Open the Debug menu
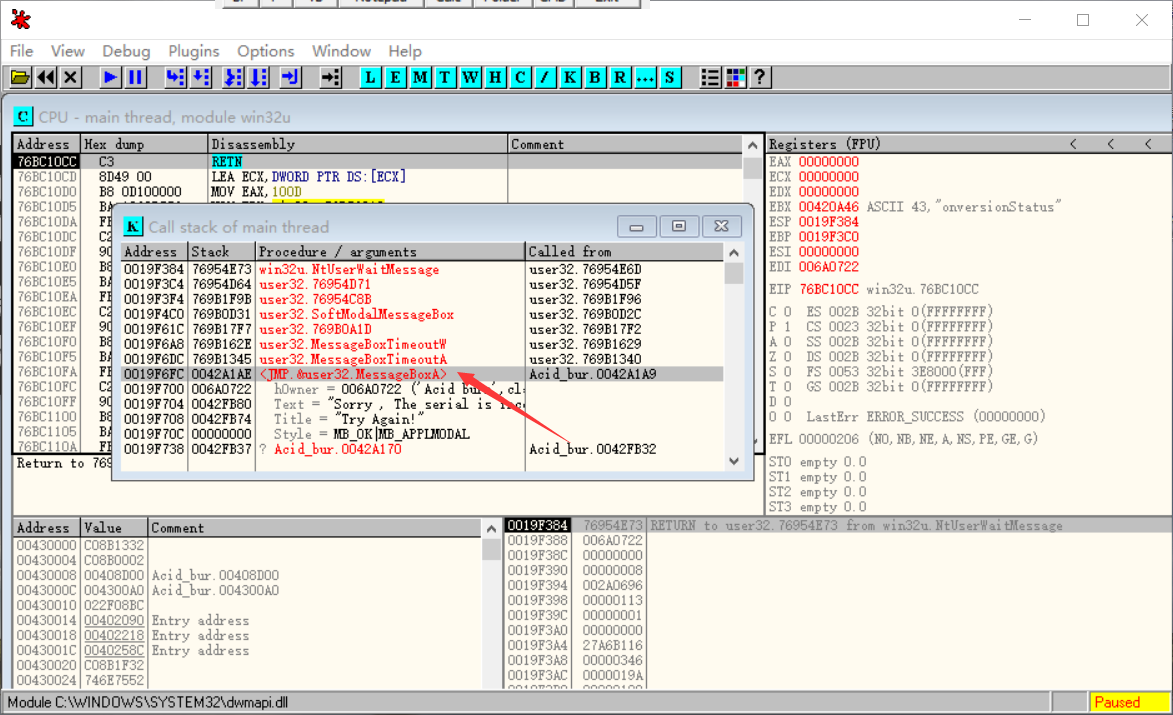Image resolution: width=1173 pixels, height=715 pixels. click(126, 51)
